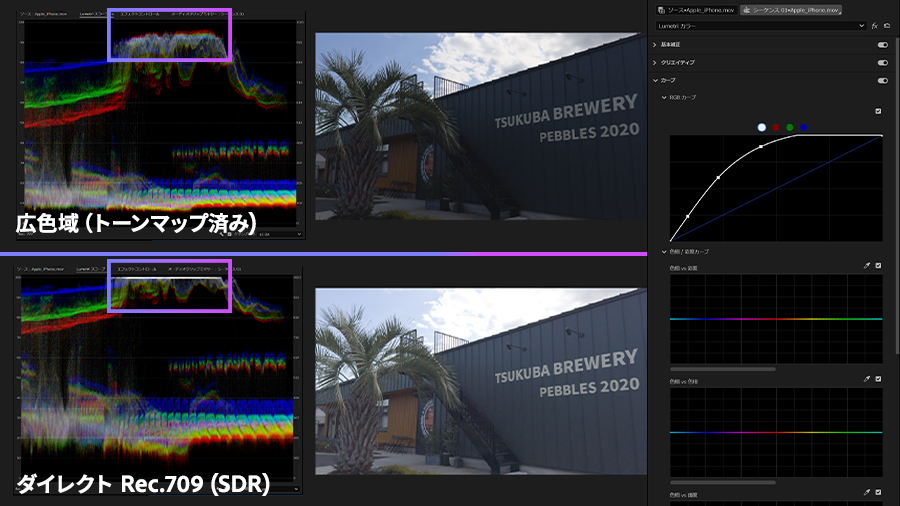Pick the eyedropper for 色相 vs 彩度 curve
The image size is (900, 506).
867,266
